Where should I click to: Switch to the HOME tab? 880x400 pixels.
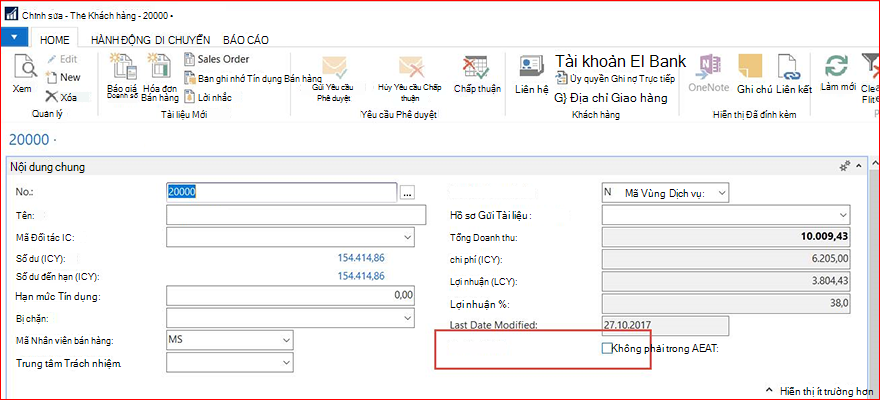(55, 40)
